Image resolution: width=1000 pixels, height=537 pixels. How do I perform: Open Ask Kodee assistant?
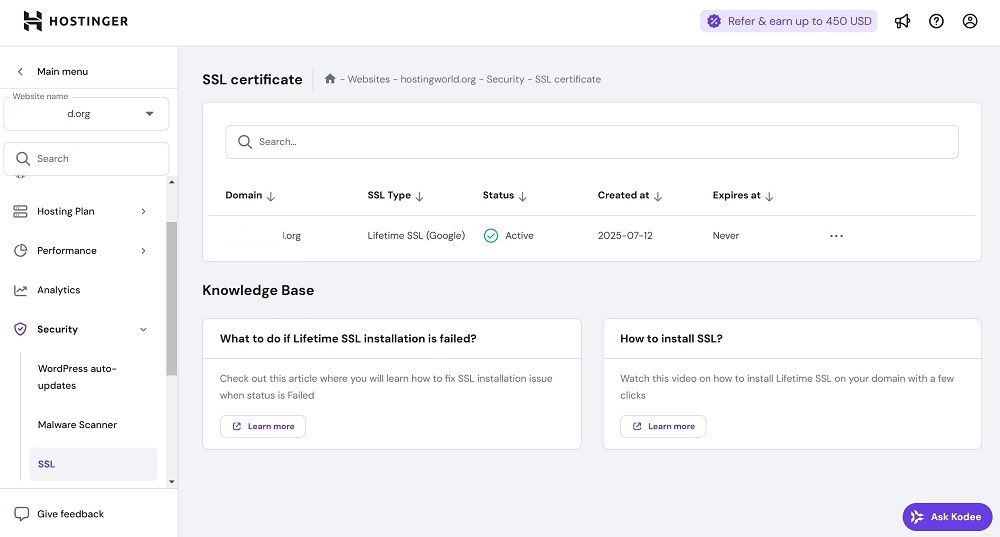947,517
